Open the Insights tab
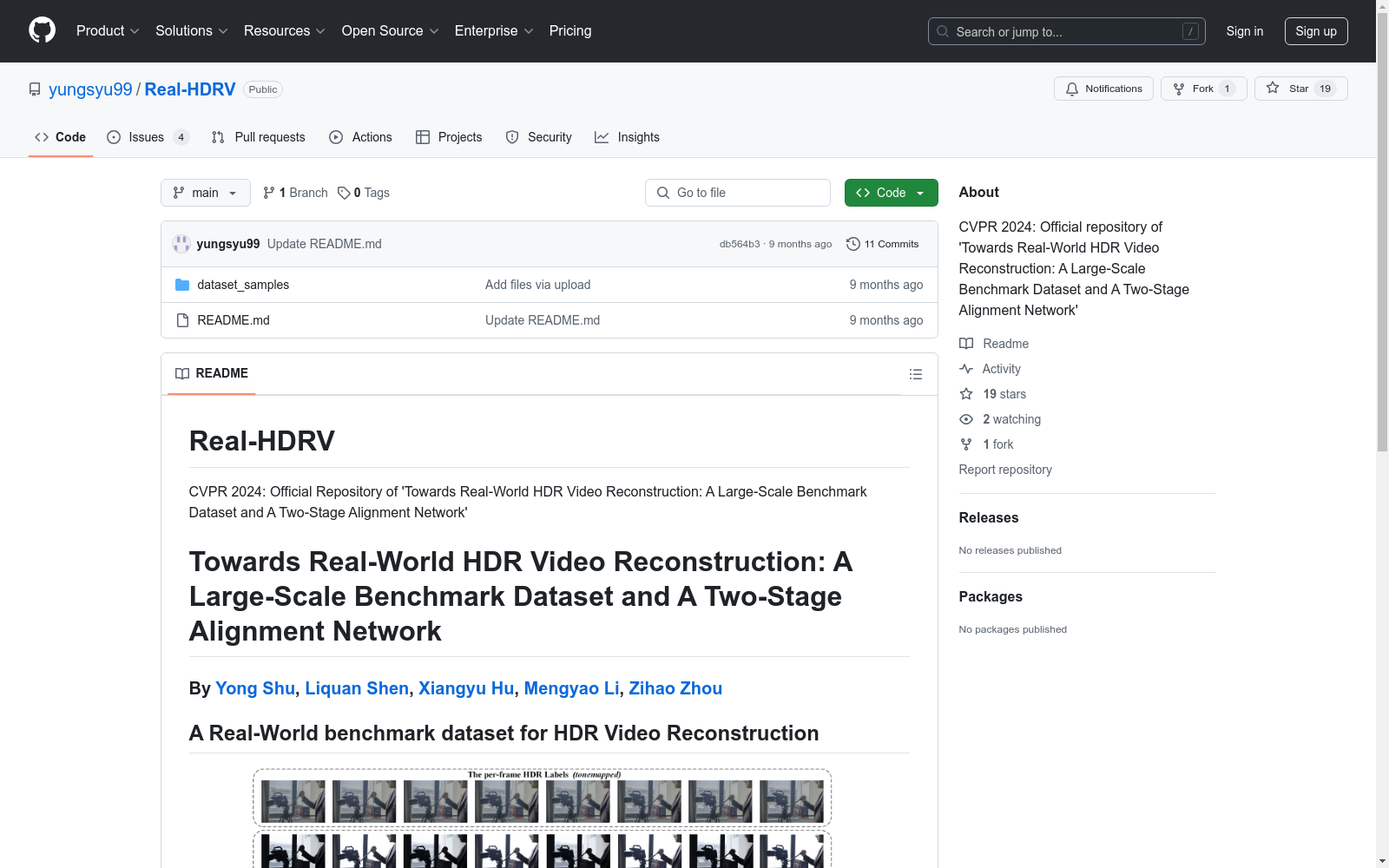1389x868 pixels. tap(627, 137)
